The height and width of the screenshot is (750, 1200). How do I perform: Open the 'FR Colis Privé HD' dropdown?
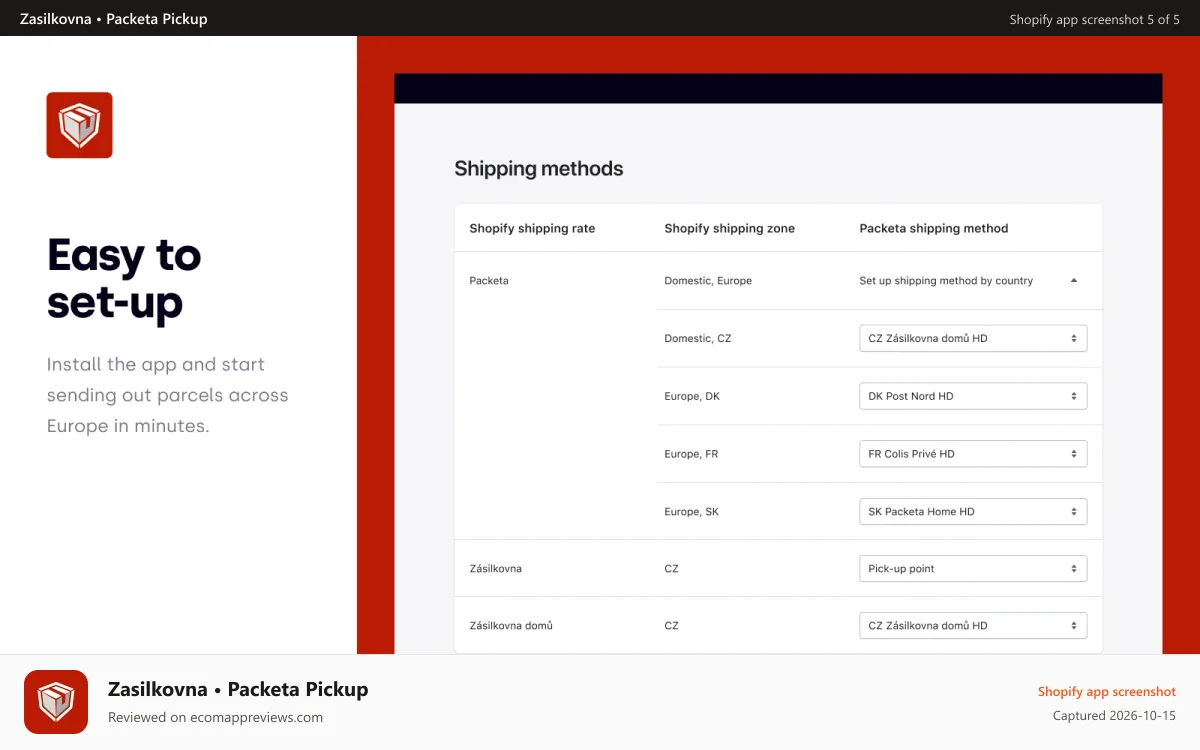click(973, 454)
